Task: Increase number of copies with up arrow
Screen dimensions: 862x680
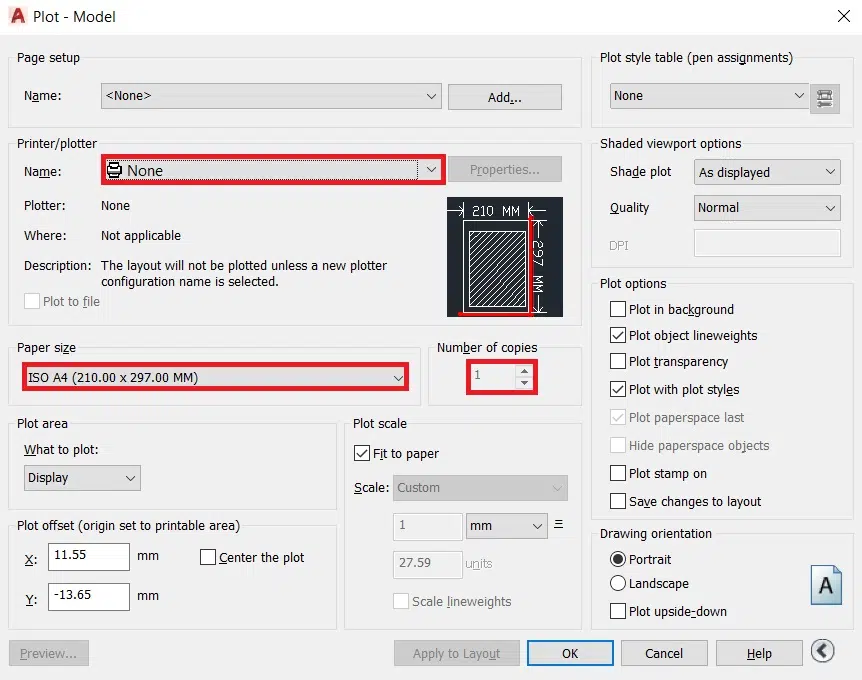Action: pos(525,370)
